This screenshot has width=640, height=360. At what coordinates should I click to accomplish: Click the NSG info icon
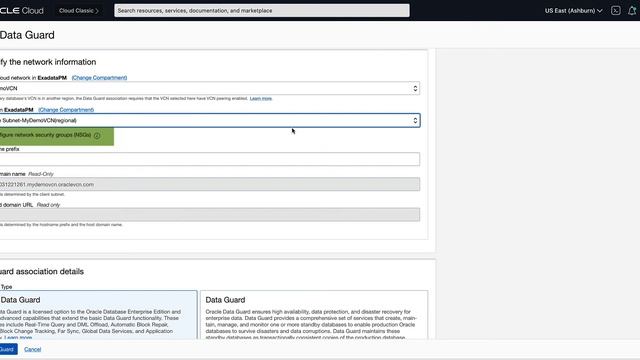coord(97,136)
